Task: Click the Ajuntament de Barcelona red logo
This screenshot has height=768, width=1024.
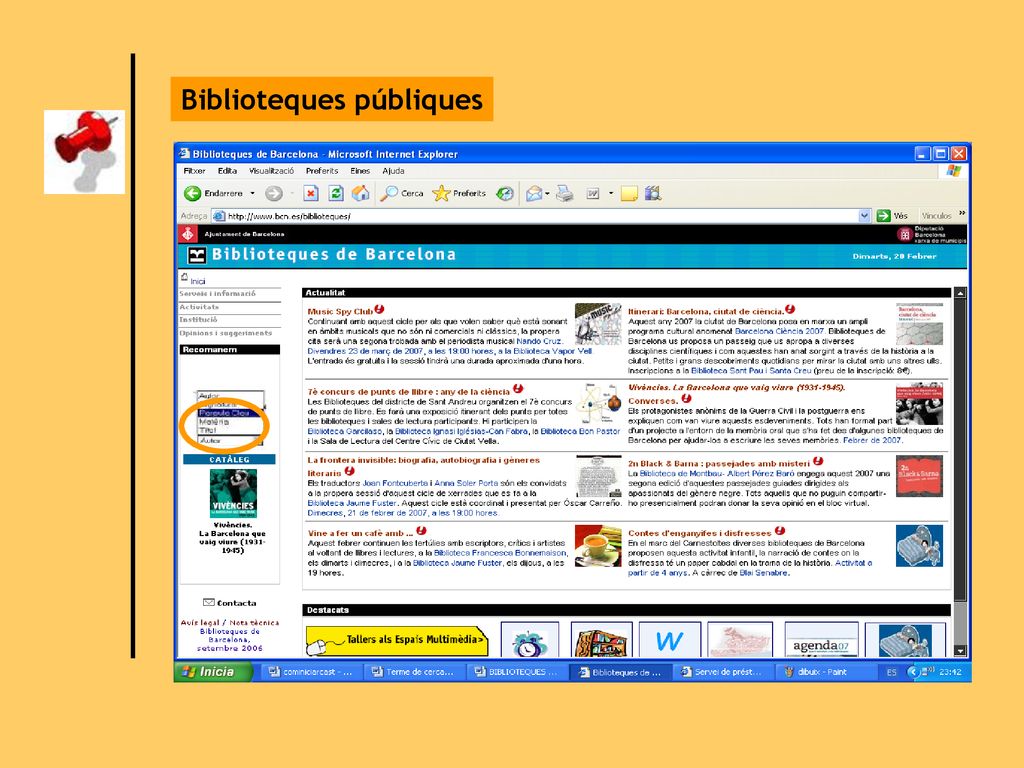Action: (x=188, y=234)
